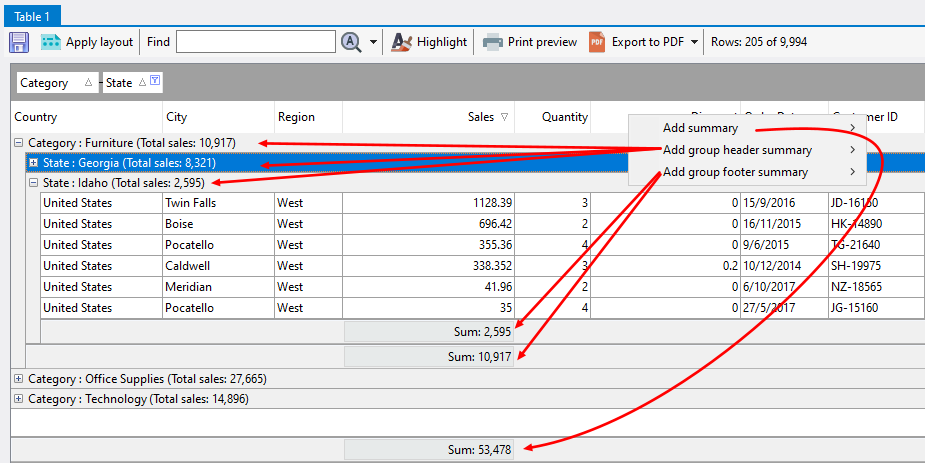Switch to the Table 1 tab

(x=31, y=15)
